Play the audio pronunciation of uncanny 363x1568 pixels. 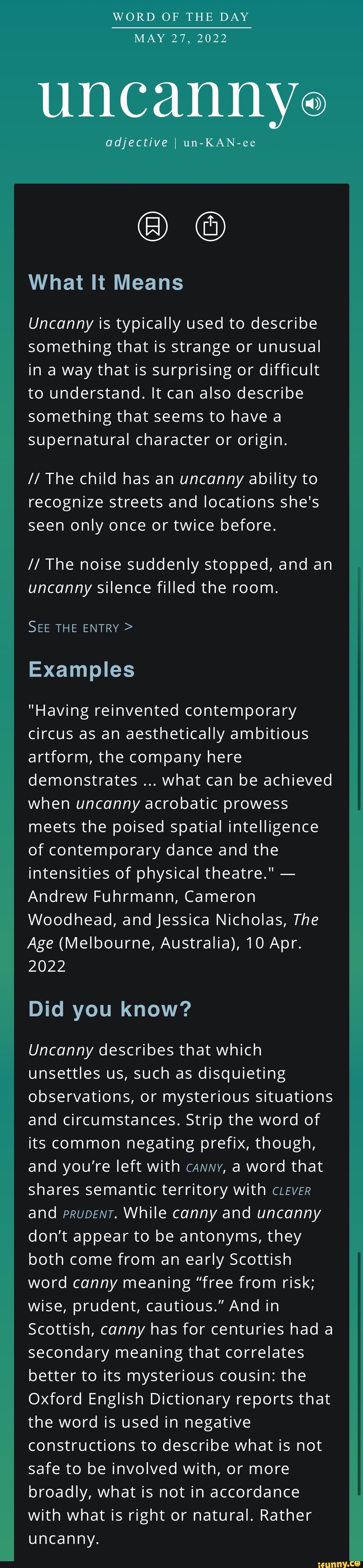[314, 104]
